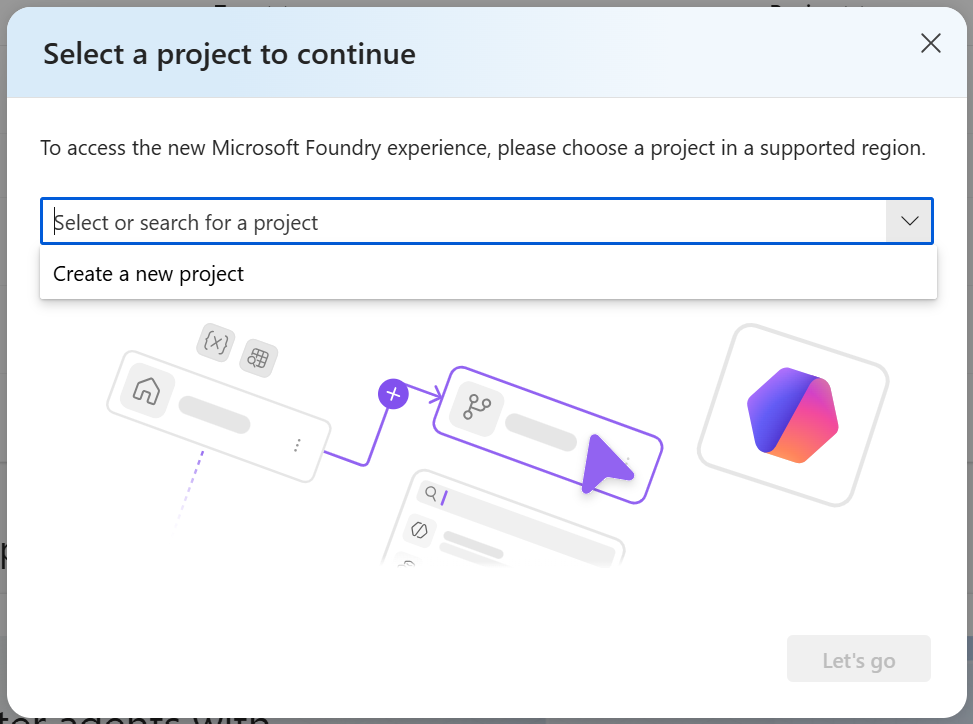Click inside the project search field
This screenshot has width=973, height=724.
400,221
